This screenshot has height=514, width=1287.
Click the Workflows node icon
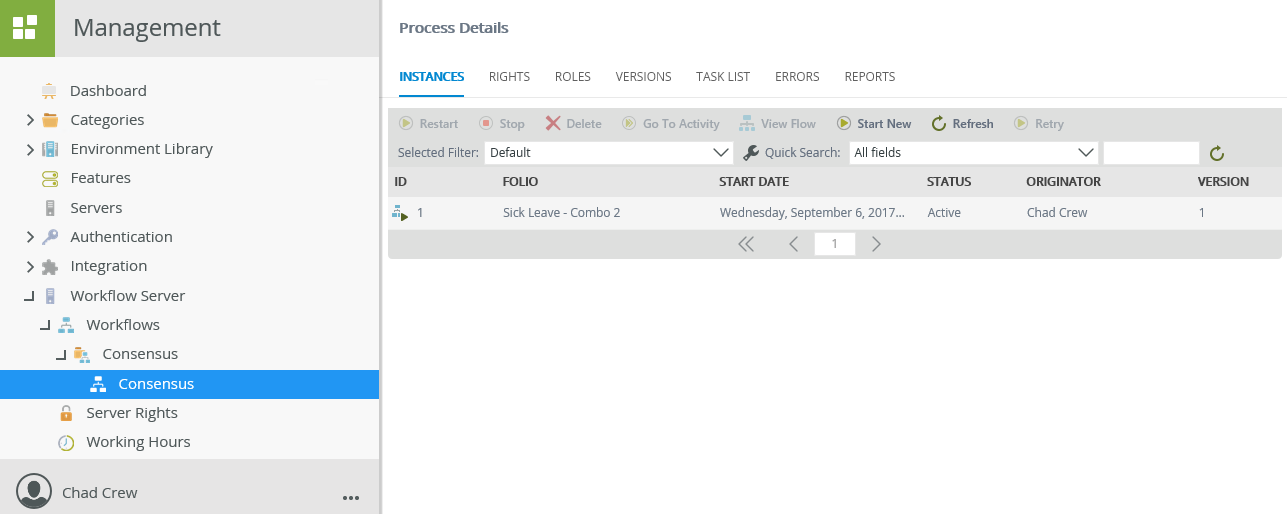[x=66, y=325]
